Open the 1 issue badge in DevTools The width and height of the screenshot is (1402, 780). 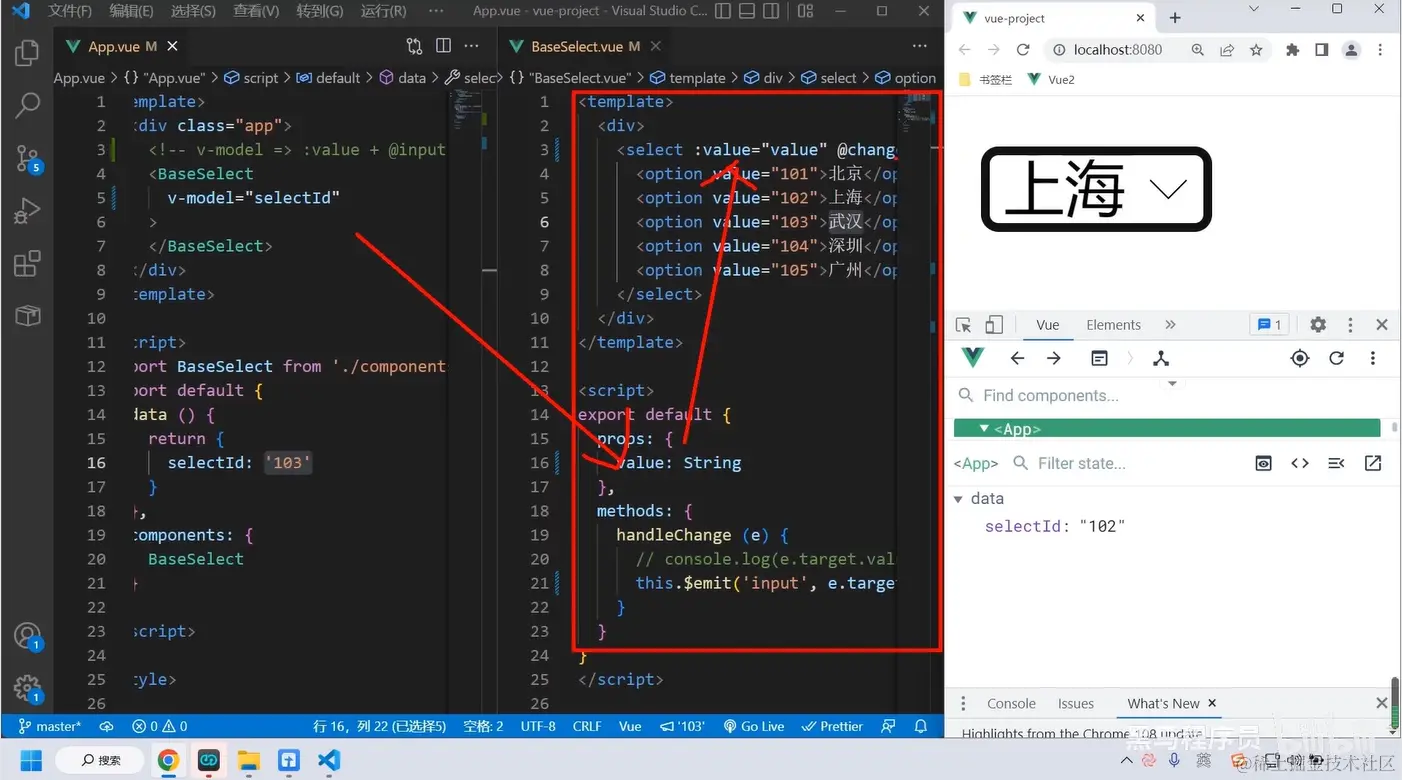pyautogui.click(x=1269, y=325)
